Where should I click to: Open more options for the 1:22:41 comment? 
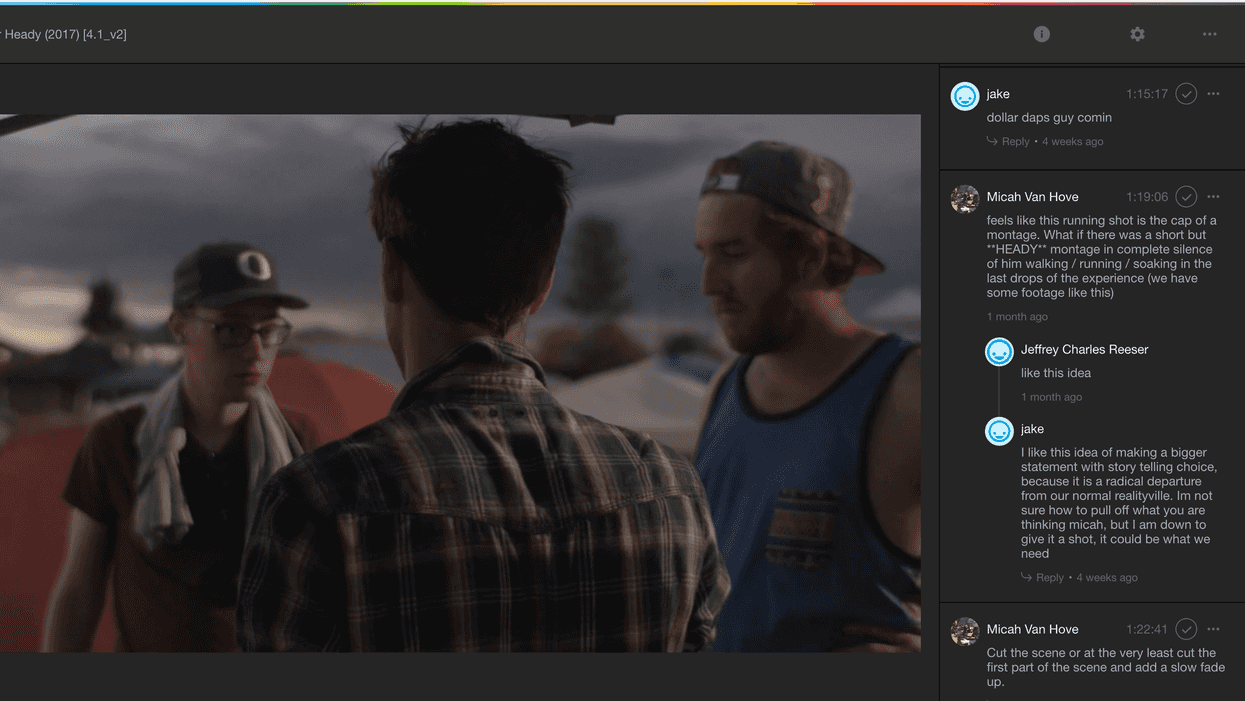tap(1213, 629)
